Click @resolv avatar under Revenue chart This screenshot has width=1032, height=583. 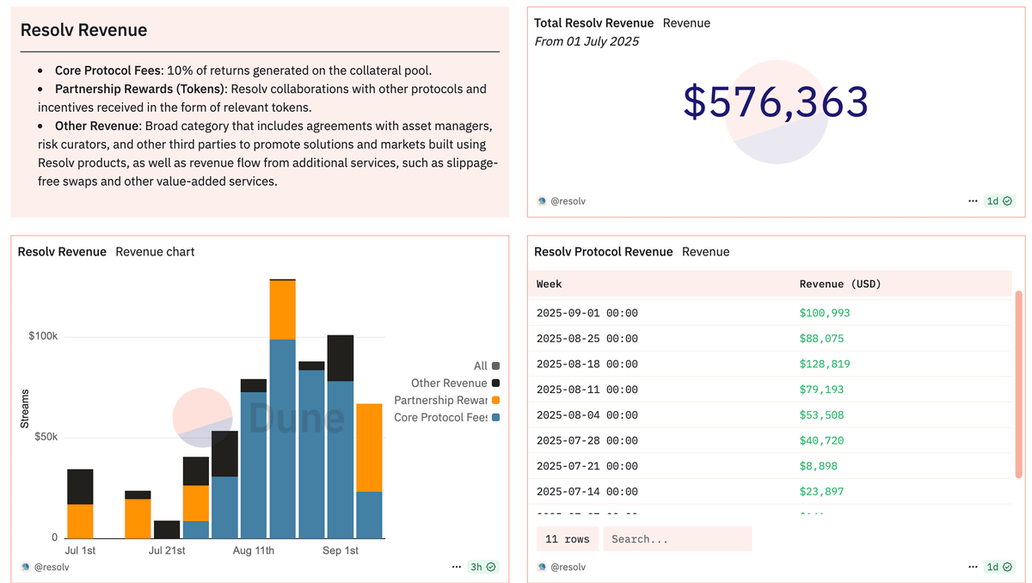pos(26,567)
